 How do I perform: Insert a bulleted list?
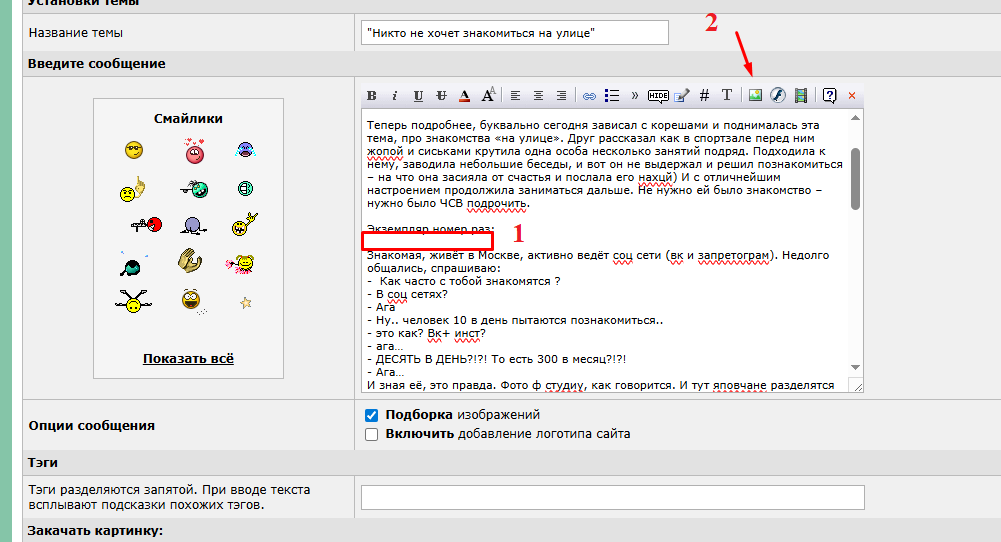pyautogui.click(x=612, y=96)
